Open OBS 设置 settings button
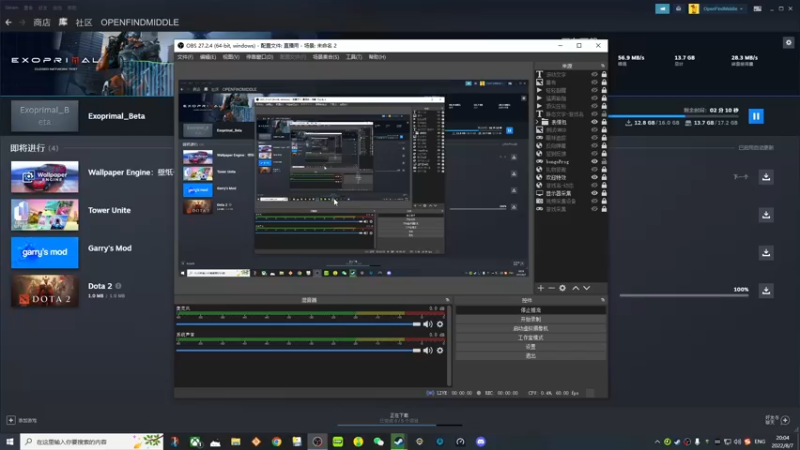The image size is (800, 450). pyautogui.click(x=531, y=347)
